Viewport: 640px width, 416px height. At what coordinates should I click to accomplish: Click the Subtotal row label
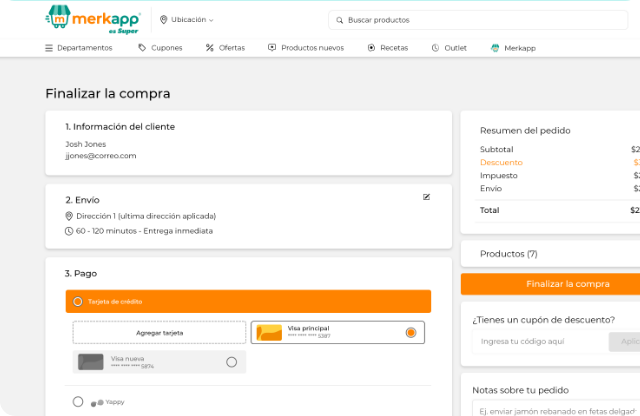[497, 149]
